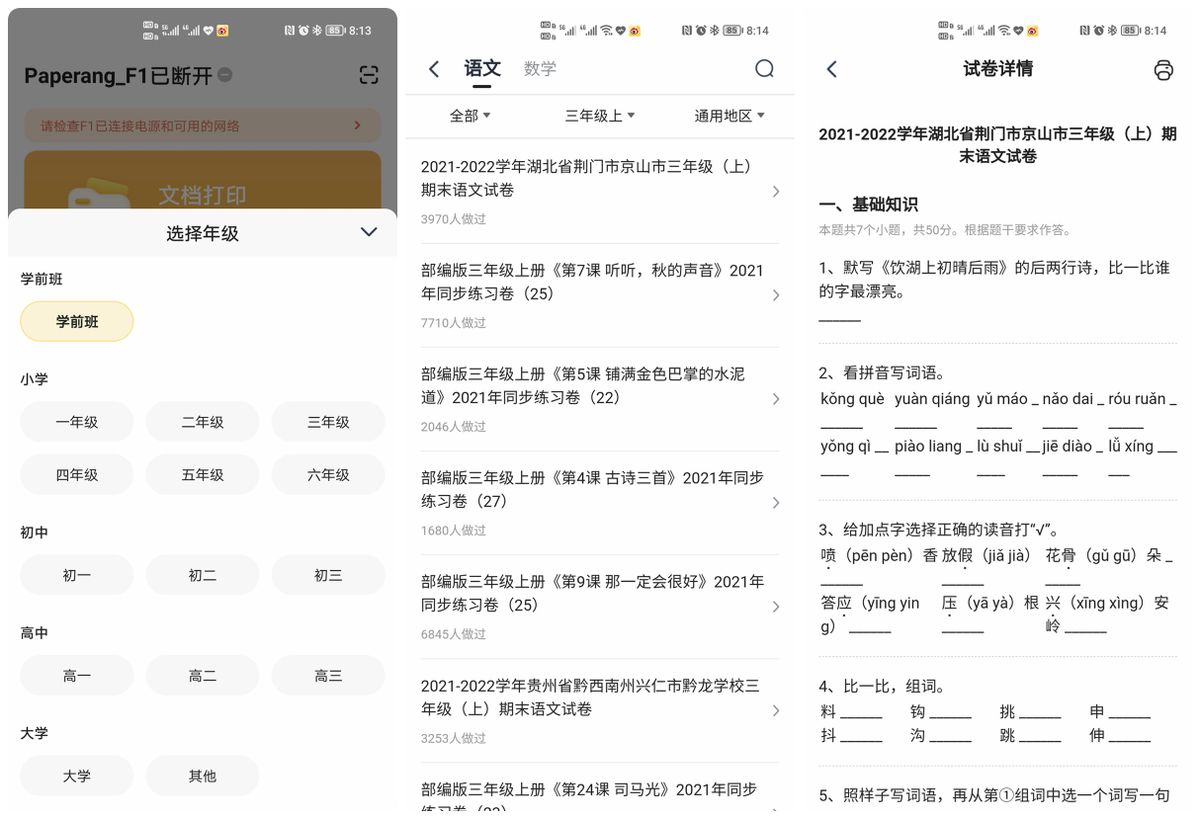This screenshot has height=819, width=1200.
Task: Open the 全部 filter dropdown
Action: point(468,115)
